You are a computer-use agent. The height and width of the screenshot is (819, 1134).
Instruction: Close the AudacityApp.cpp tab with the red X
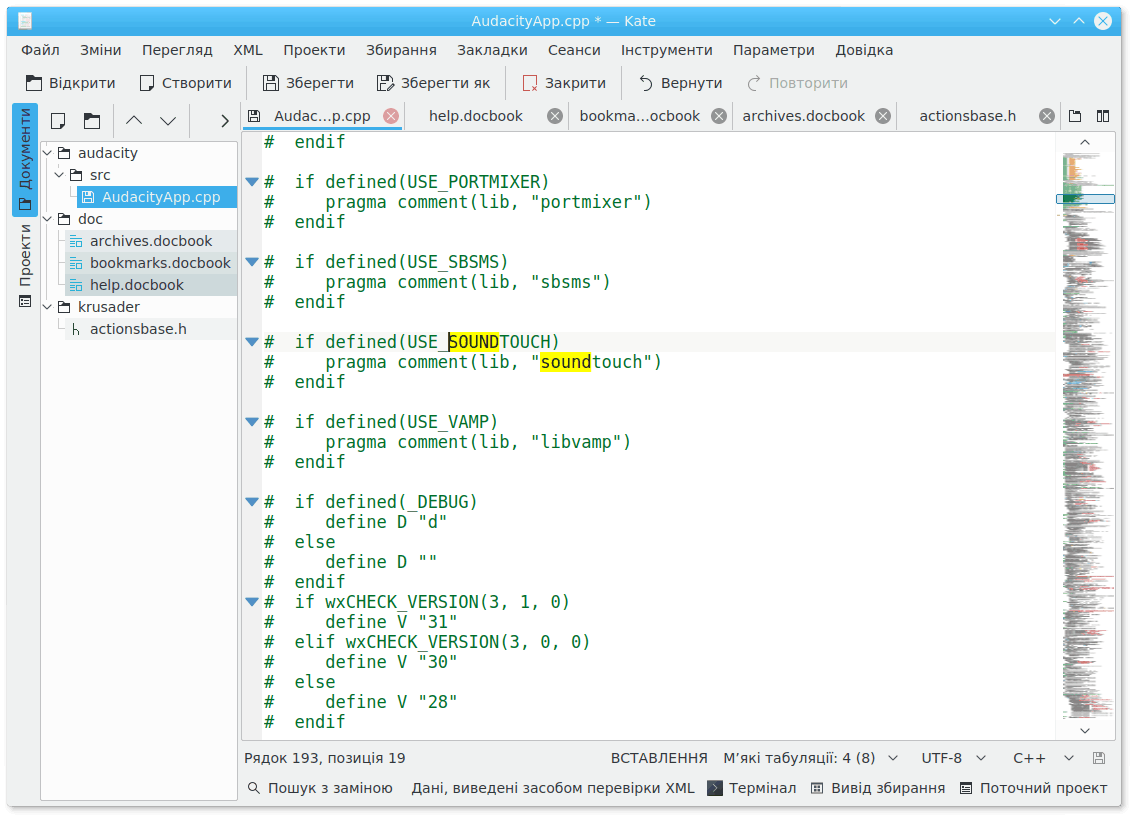(x=391, y=116)
